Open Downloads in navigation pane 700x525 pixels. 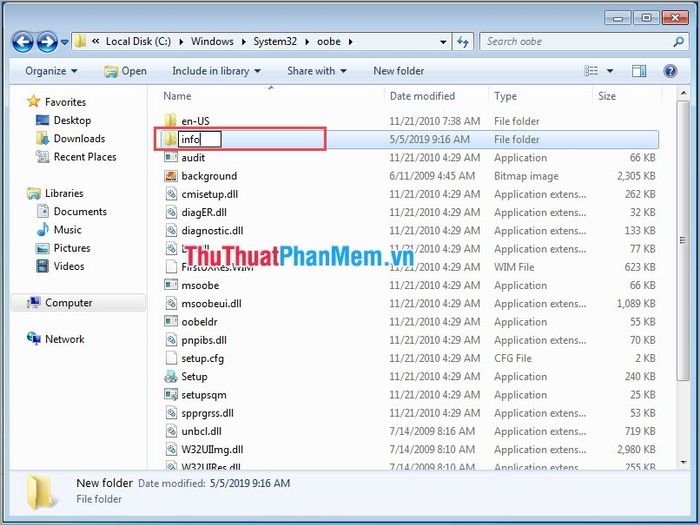tap(79, 138)
